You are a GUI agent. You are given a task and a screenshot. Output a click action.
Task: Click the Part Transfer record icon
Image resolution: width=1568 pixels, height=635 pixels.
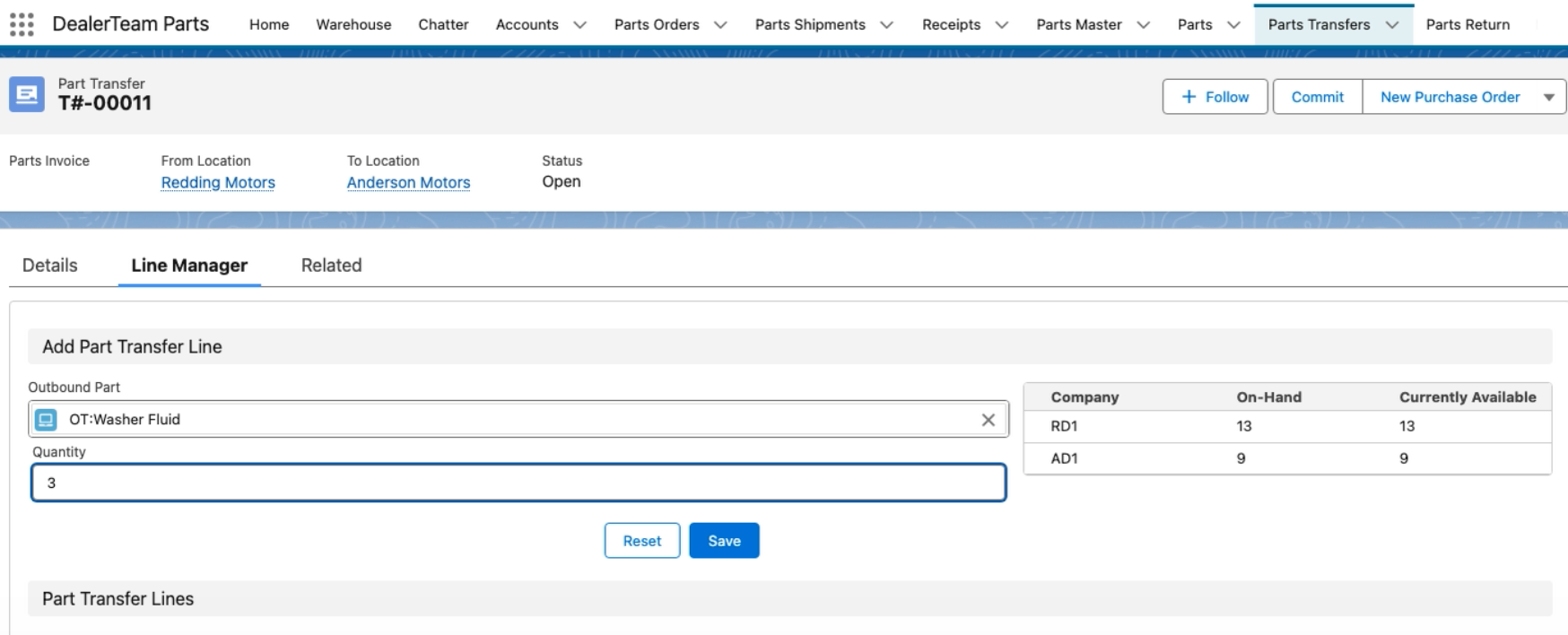pyautogui.click(x=27, y=94)
